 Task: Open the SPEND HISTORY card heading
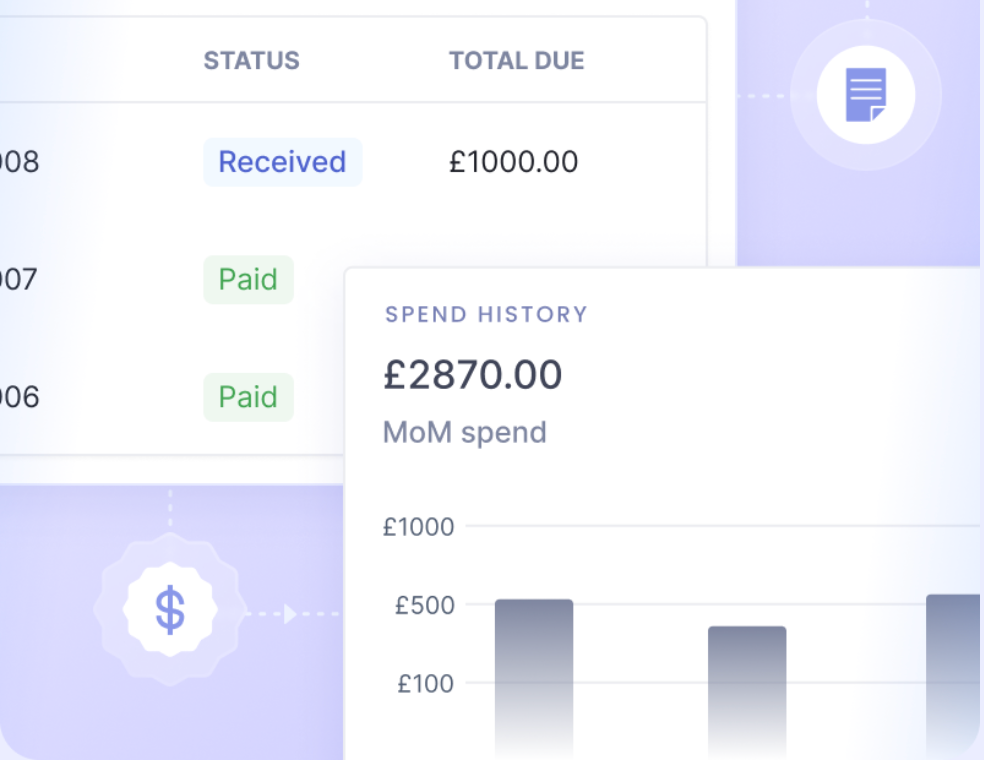coord(486,314)
